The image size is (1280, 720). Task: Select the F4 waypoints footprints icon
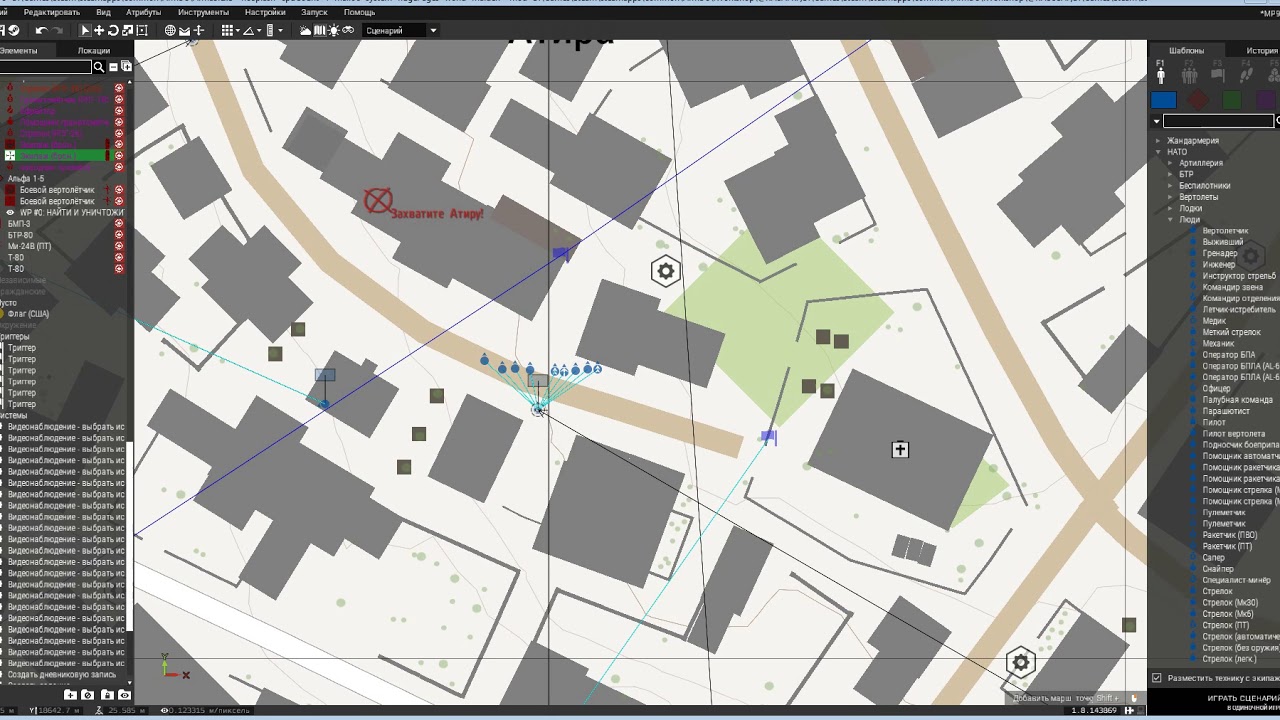click(1246, 72)
